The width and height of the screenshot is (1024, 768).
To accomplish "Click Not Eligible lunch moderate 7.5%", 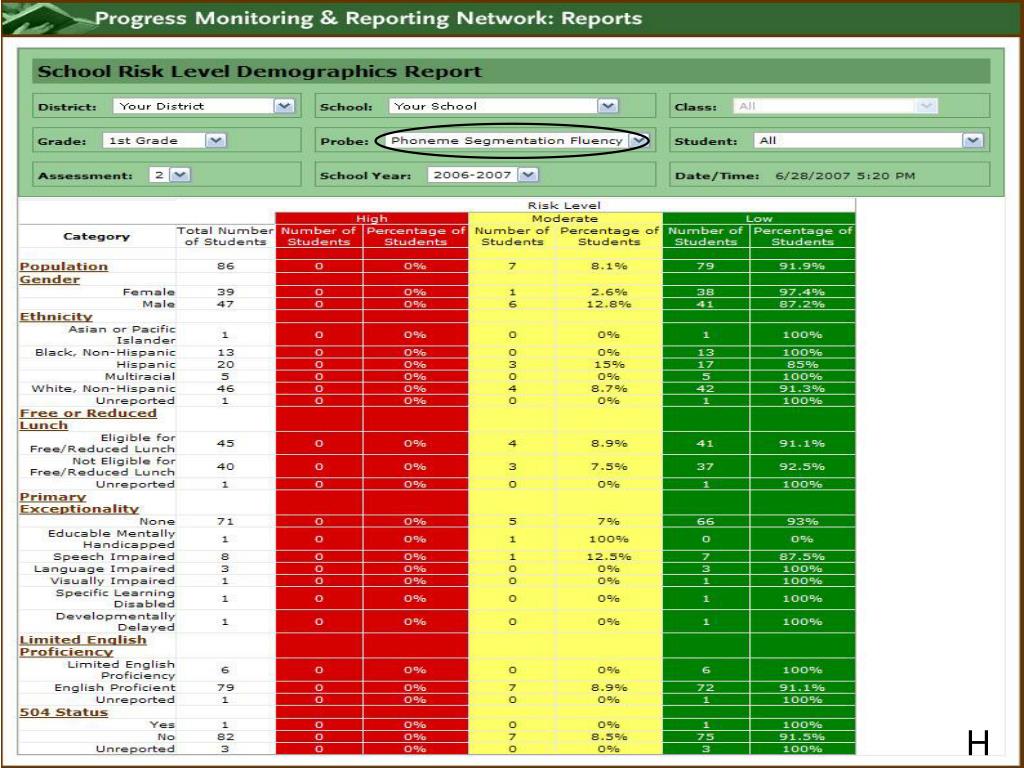I will pos(609,467).
